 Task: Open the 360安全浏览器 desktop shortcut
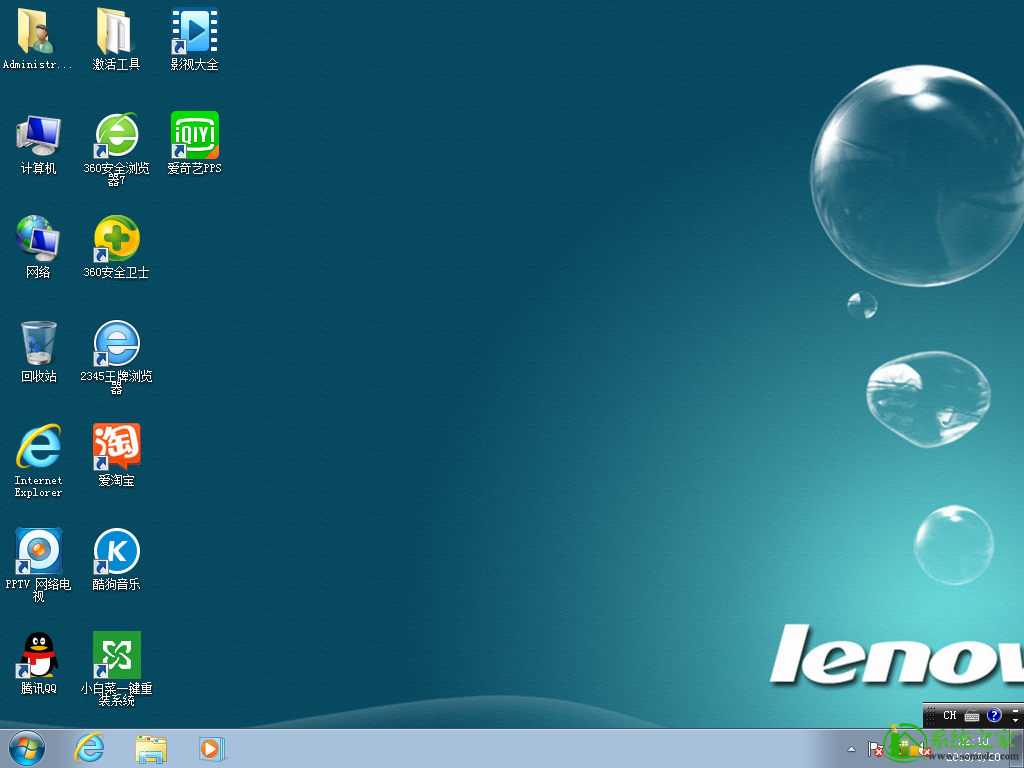(x=116, y=136)
